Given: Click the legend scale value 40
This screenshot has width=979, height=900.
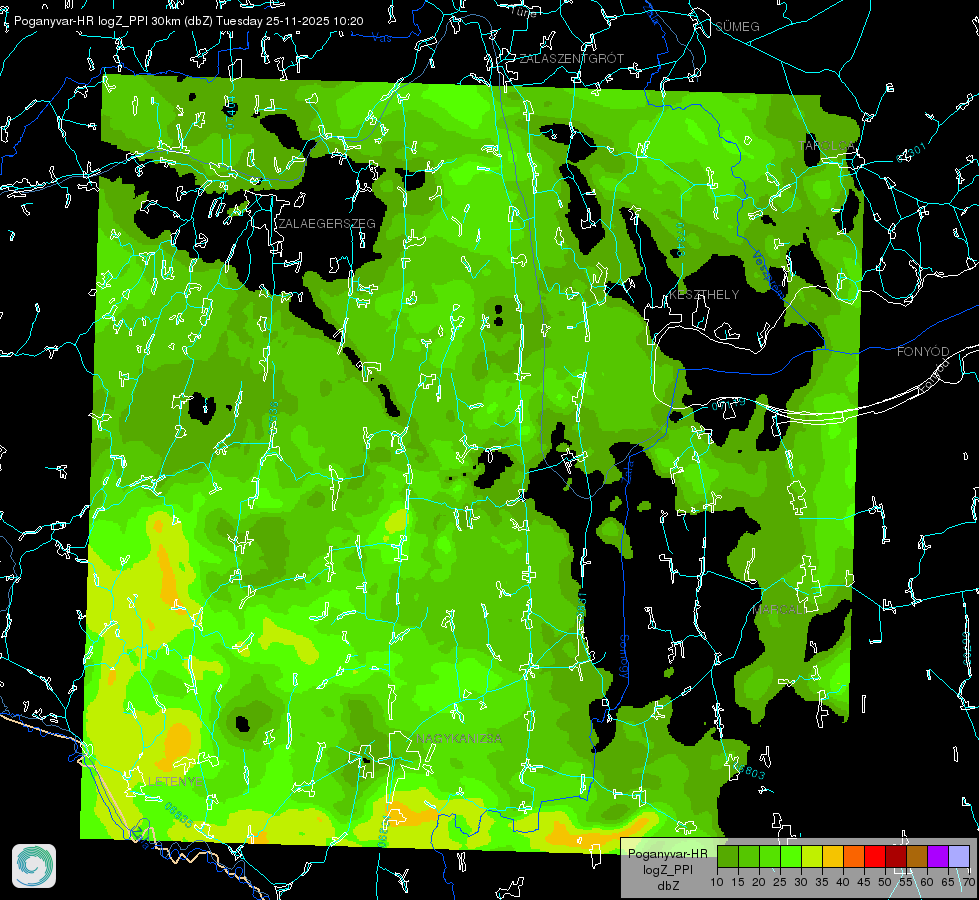Looking at the screenshot, I should tap(843, 882).
